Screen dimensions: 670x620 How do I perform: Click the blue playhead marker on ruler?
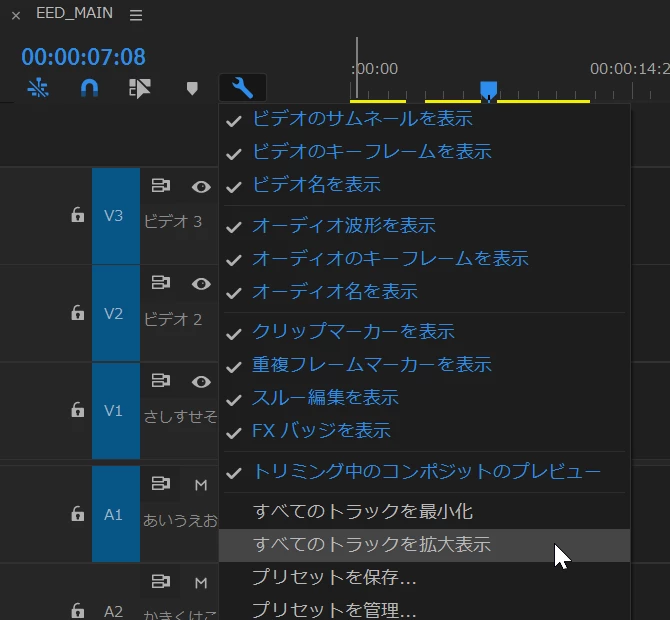[488, 90]
